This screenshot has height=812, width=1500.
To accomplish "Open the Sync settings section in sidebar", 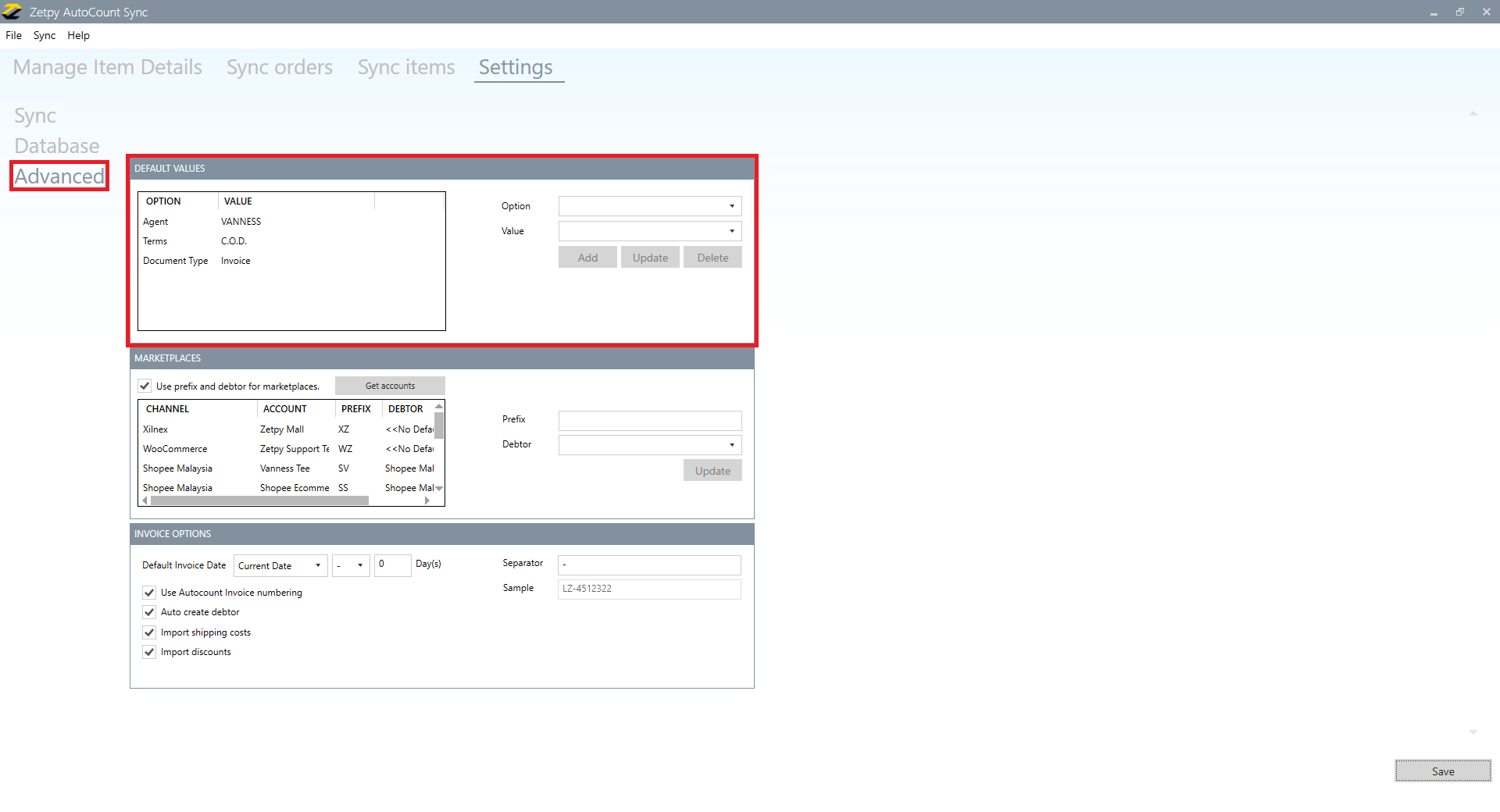I will (35, 116).
